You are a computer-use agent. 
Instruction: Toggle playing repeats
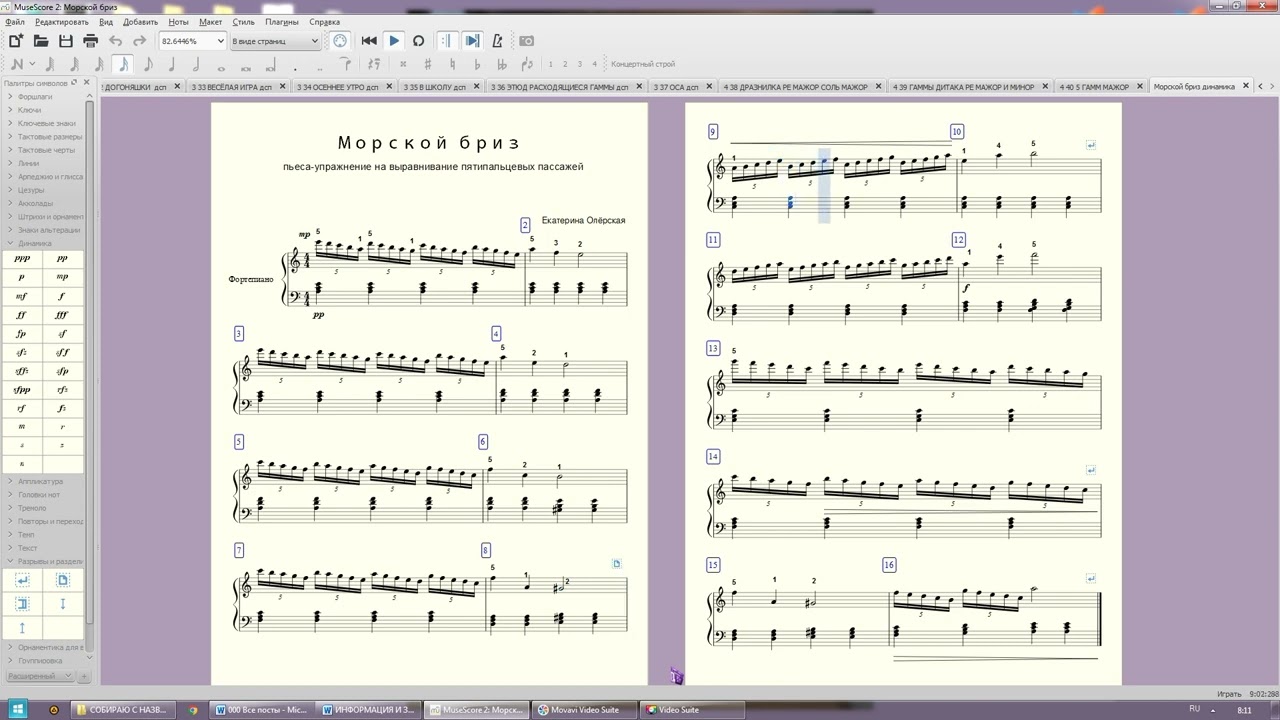(x=447, y=41)
